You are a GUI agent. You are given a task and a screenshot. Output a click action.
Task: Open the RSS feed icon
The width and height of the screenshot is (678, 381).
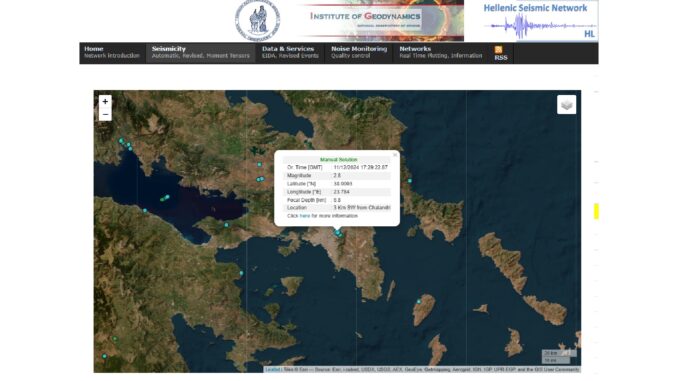coord(499,49)
